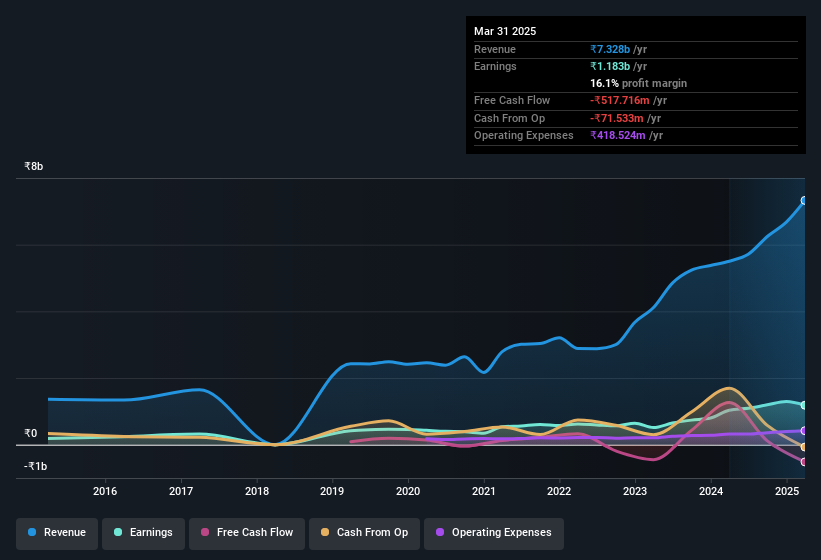Click the ₹7.328b revenue value

click(x=610, y=49)
